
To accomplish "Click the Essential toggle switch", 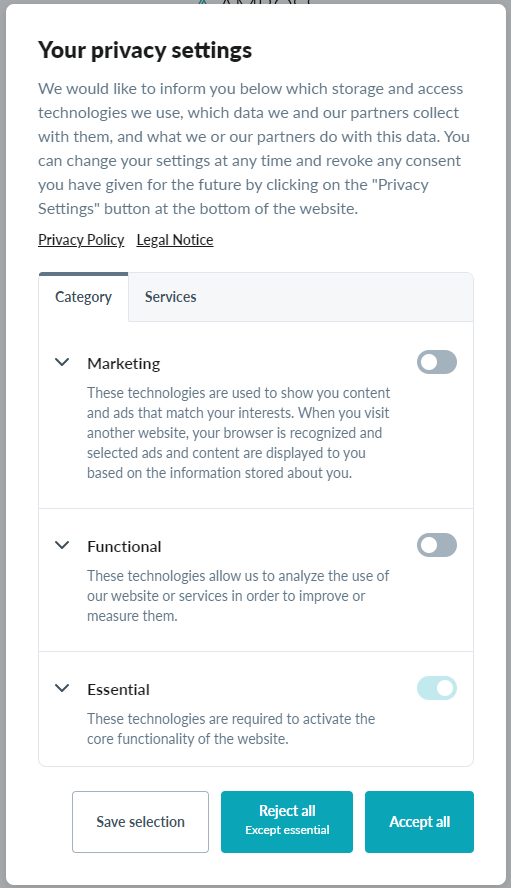I will coord(437,688).
